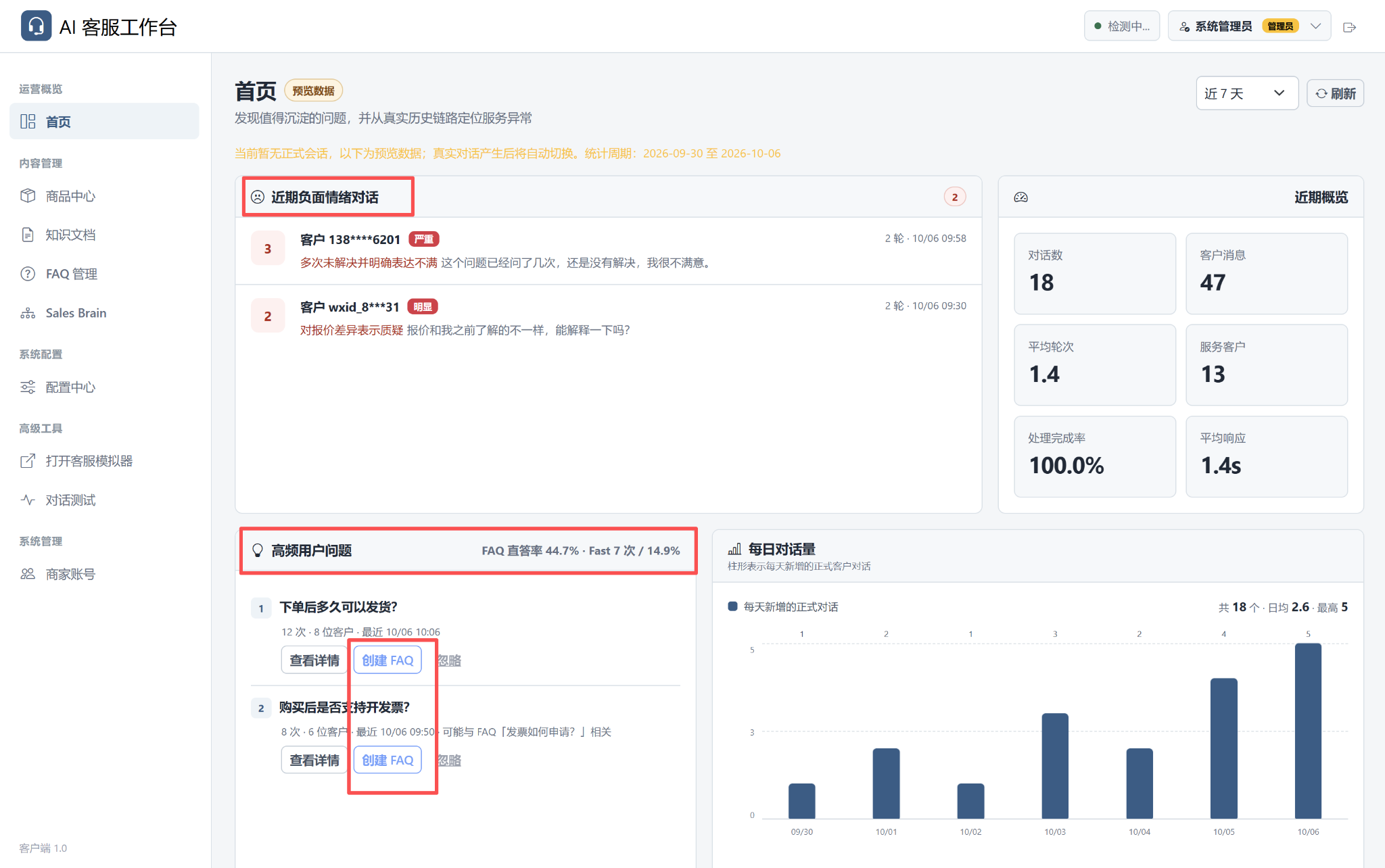The width and height of the screenshot is (1385, 868).
Task: Click 忽略 for 购买后是否支持开票
Action: [449, 761]
